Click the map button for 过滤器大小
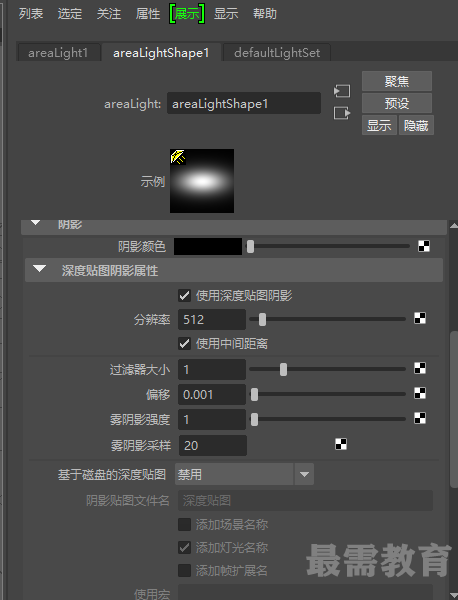The width and height of the screenshot is (458, 600). (420, 368)
